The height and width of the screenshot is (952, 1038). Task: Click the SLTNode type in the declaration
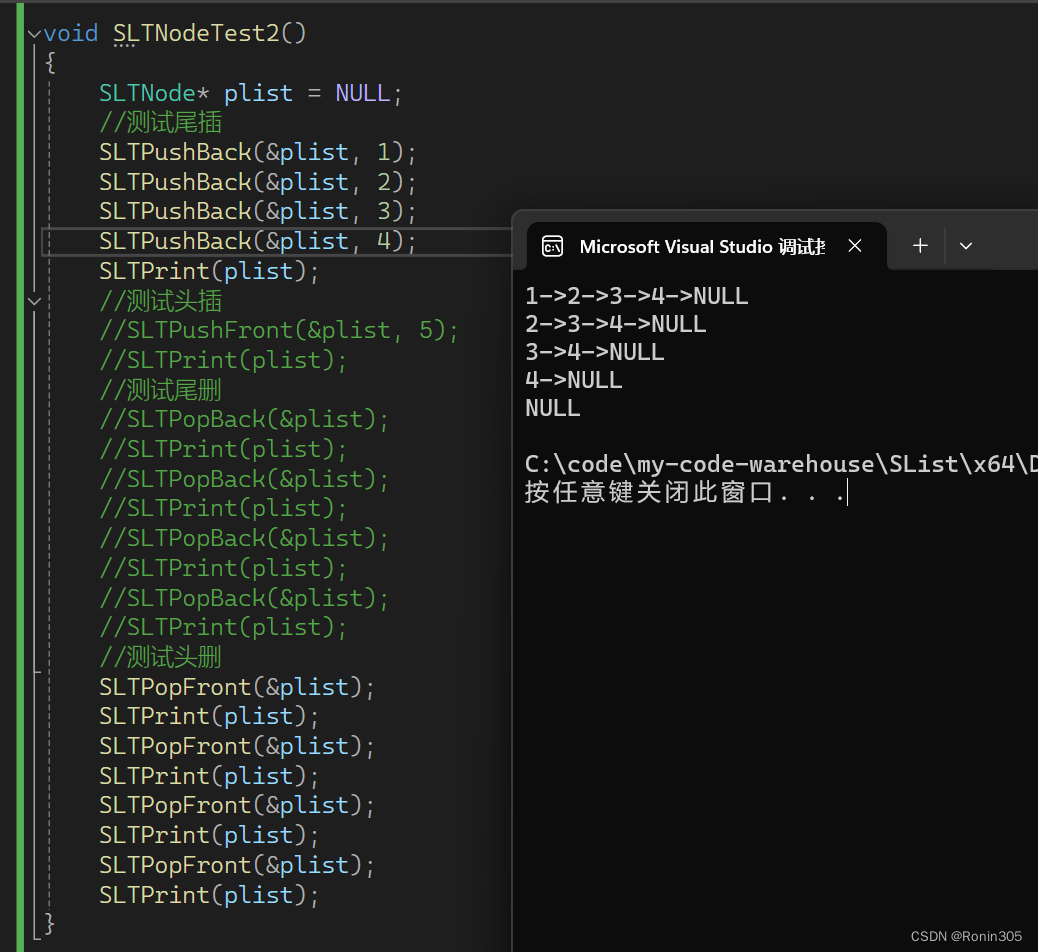[x=147, y=94]
